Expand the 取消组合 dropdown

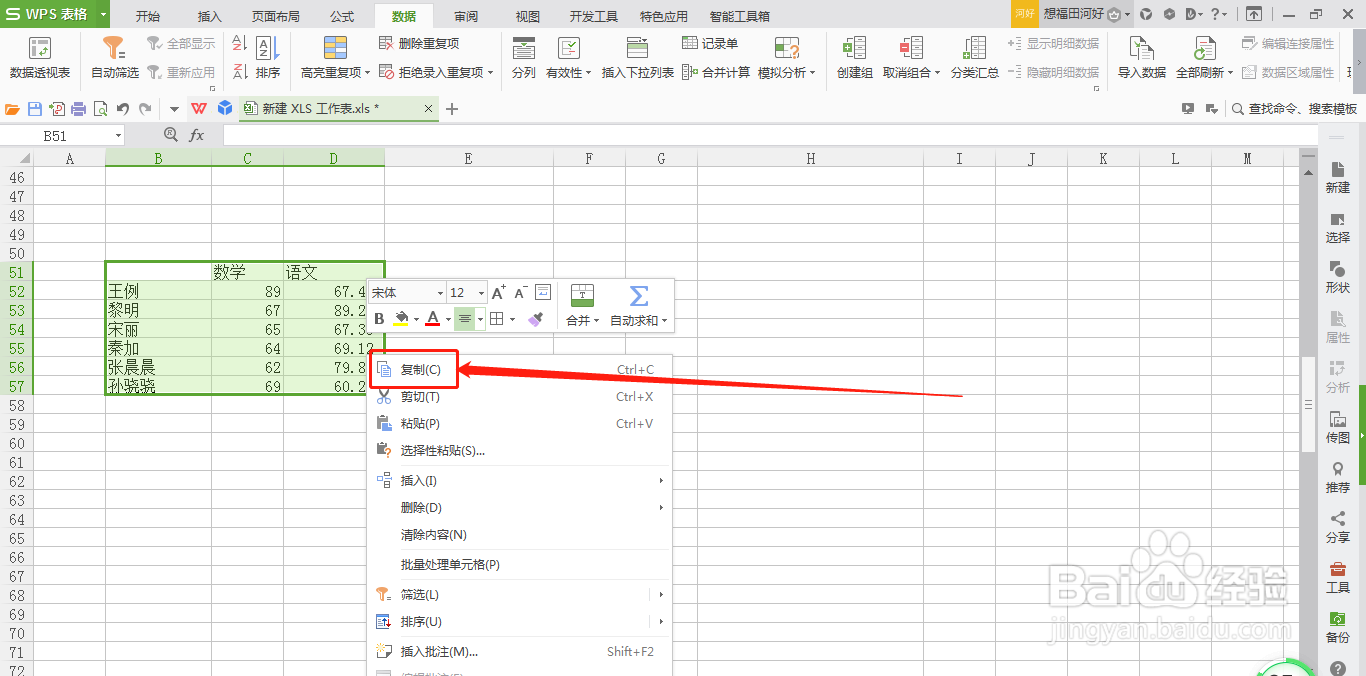[937, 73]
